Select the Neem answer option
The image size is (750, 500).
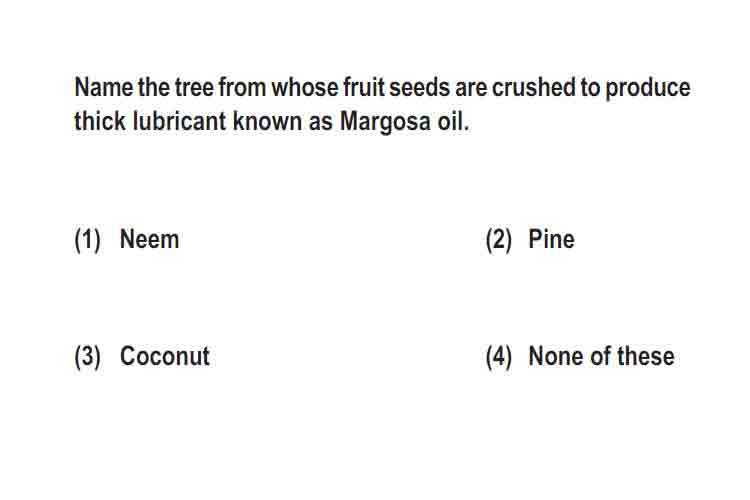pos(149,239)
